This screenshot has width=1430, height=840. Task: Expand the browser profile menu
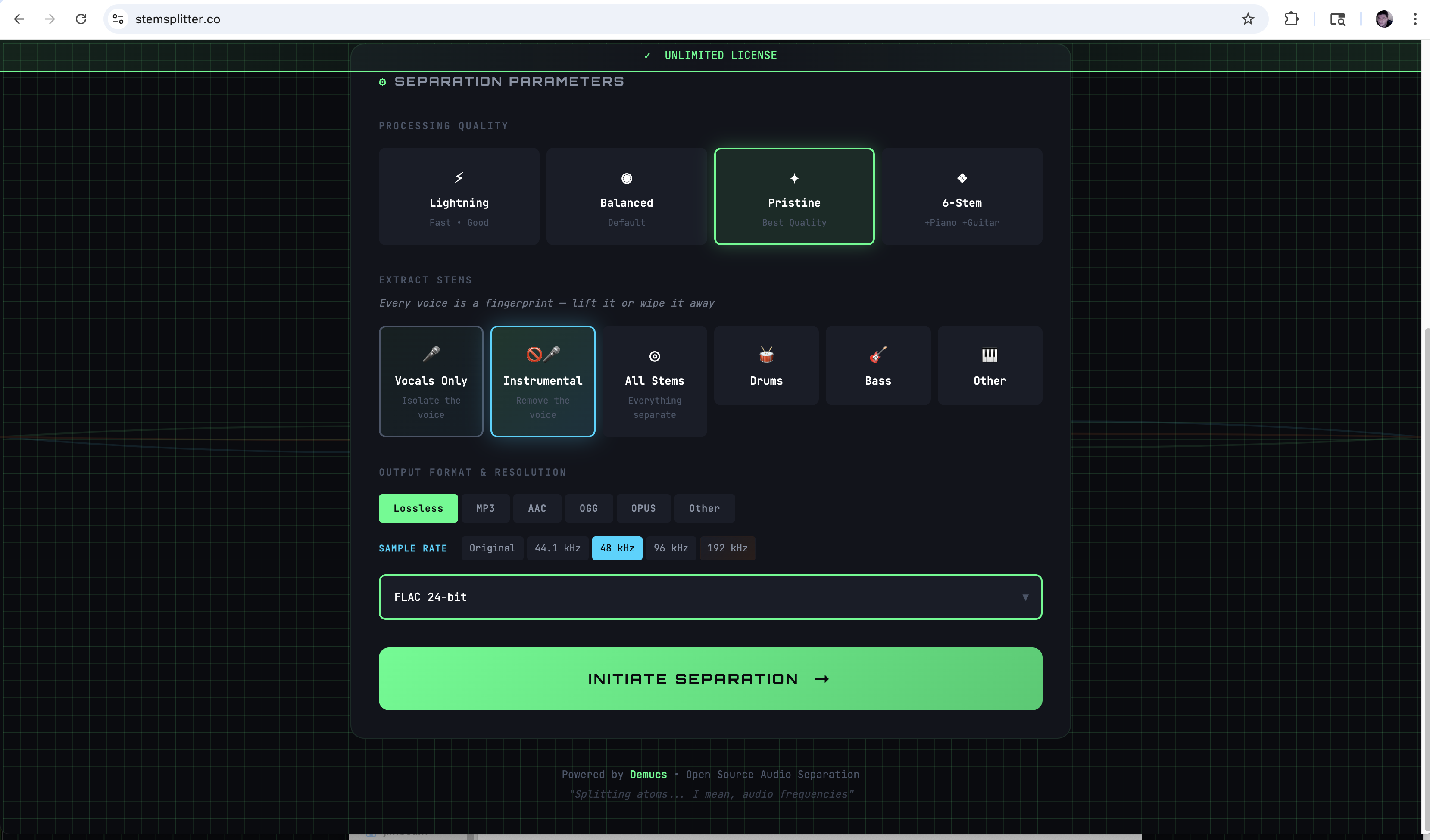[1384, 19]
